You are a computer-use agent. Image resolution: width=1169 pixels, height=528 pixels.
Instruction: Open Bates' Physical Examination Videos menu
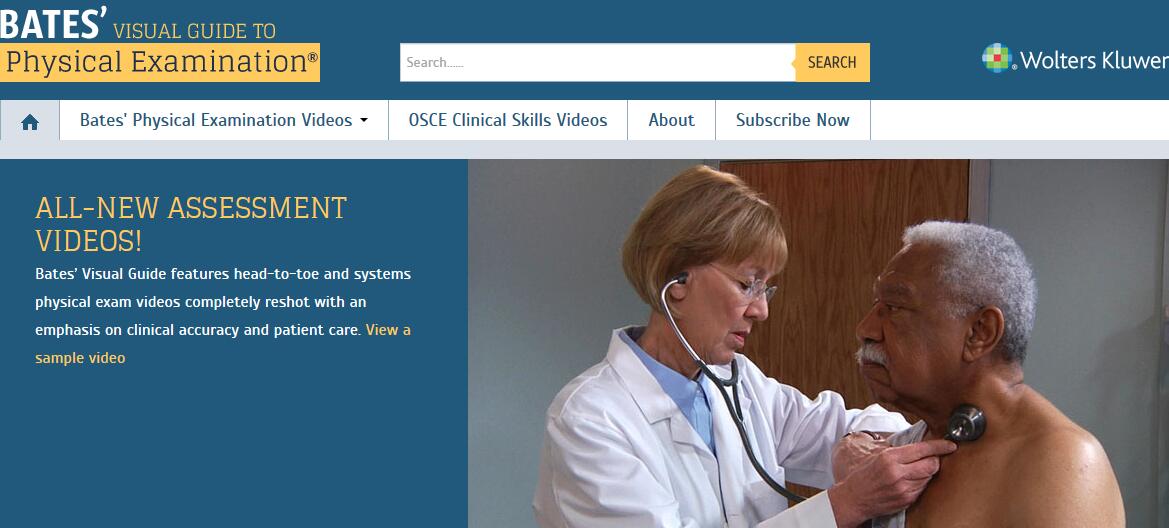pyautogui.click(x=224, y=120)
